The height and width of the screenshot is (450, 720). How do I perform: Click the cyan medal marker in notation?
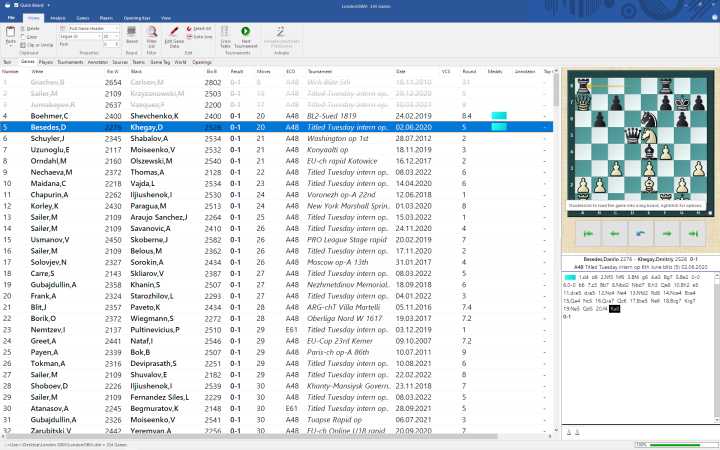pyautogui.click(x=570, y=277)
